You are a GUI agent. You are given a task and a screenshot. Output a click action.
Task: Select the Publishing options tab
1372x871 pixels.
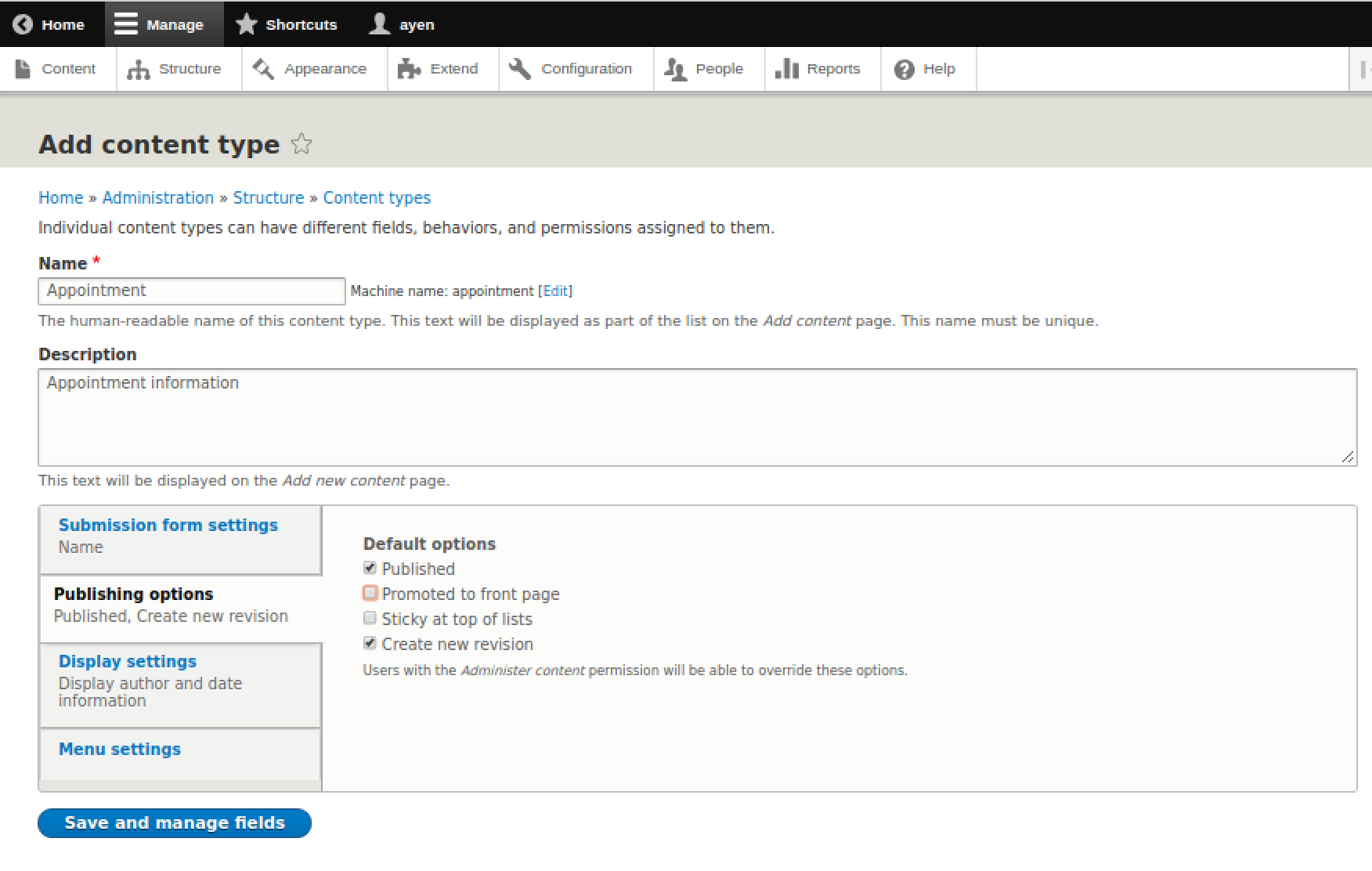click(x=180, y=609)
